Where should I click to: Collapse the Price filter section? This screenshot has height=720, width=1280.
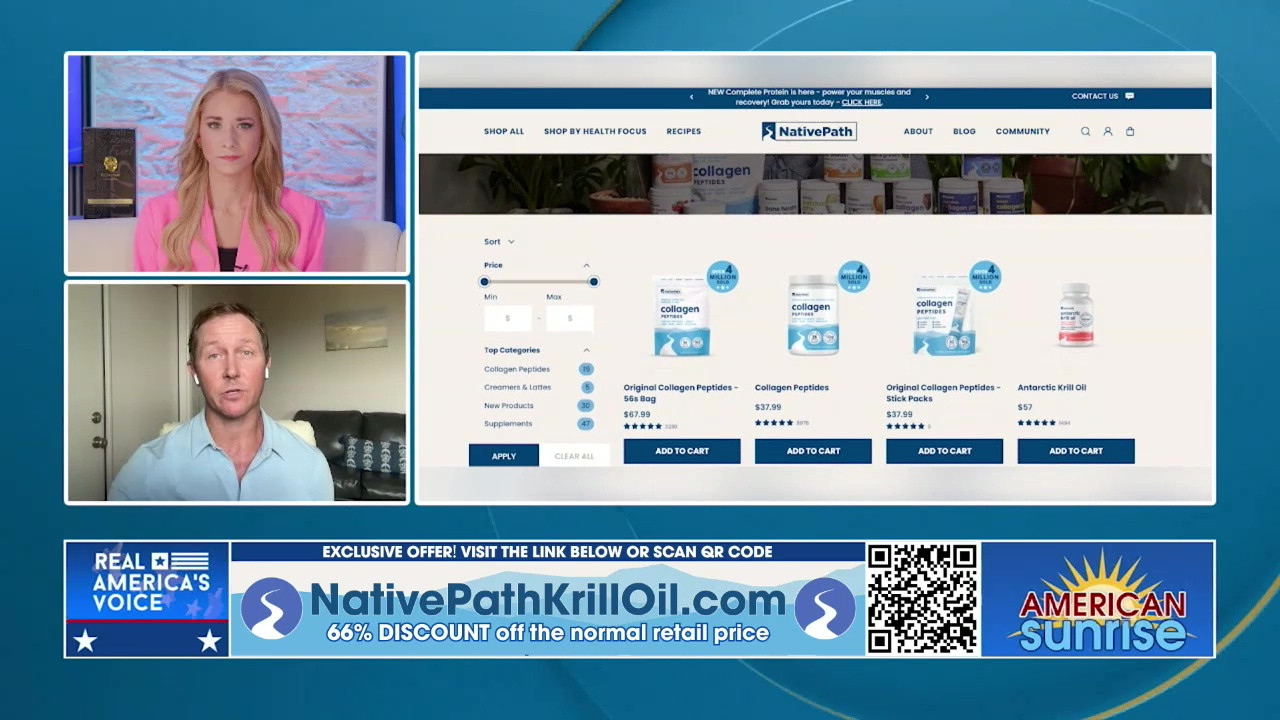point(586,265)
